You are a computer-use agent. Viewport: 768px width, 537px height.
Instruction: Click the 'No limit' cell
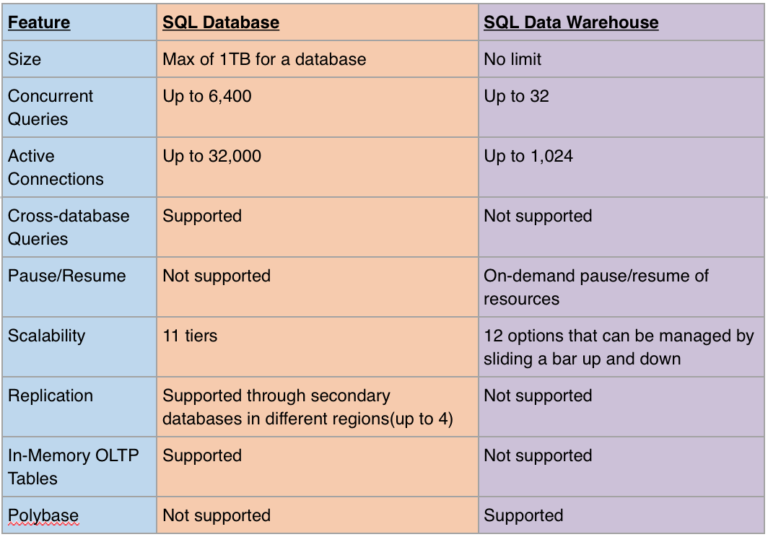click(621, 59)
